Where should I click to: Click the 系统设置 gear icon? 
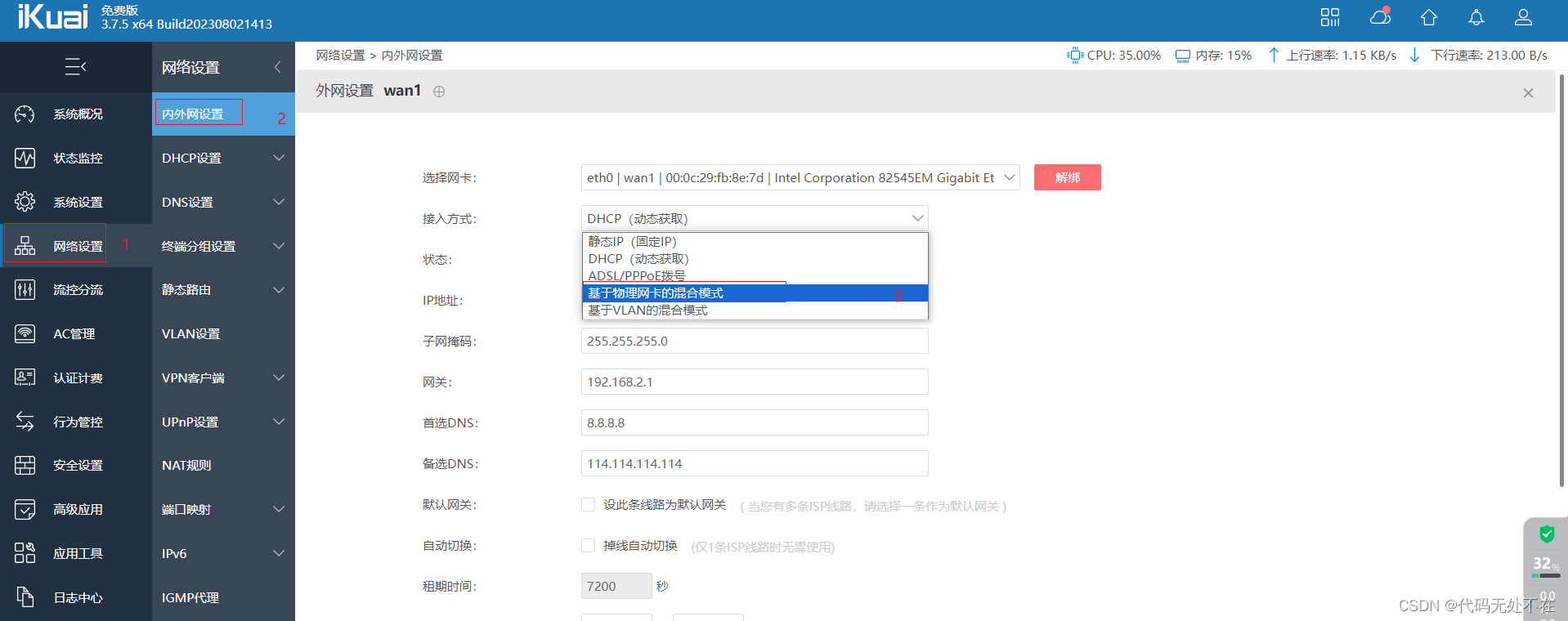tap(25, 202)
